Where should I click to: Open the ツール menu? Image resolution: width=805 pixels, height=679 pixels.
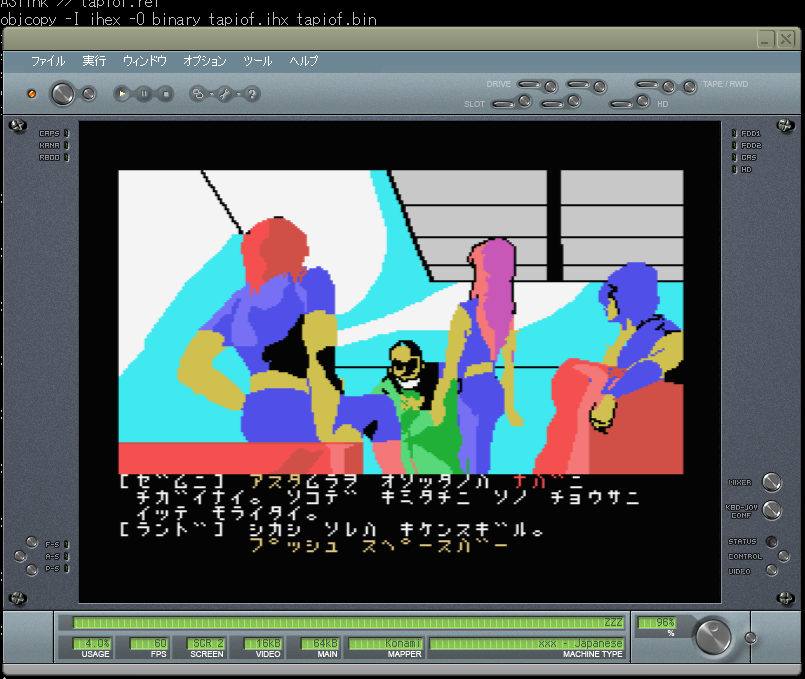tap(258, 61)
